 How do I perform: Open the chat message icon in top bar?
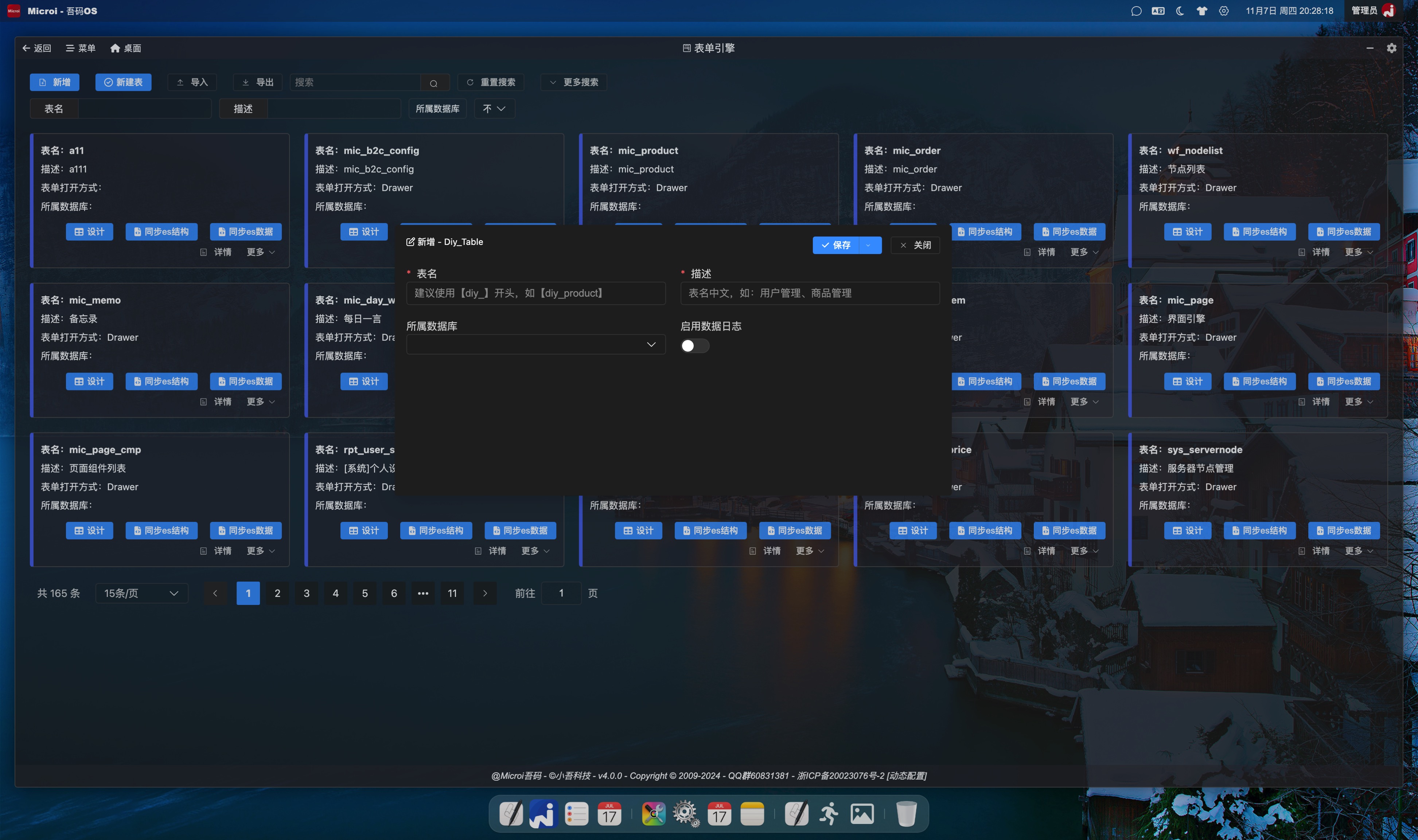pos(1136,11)
